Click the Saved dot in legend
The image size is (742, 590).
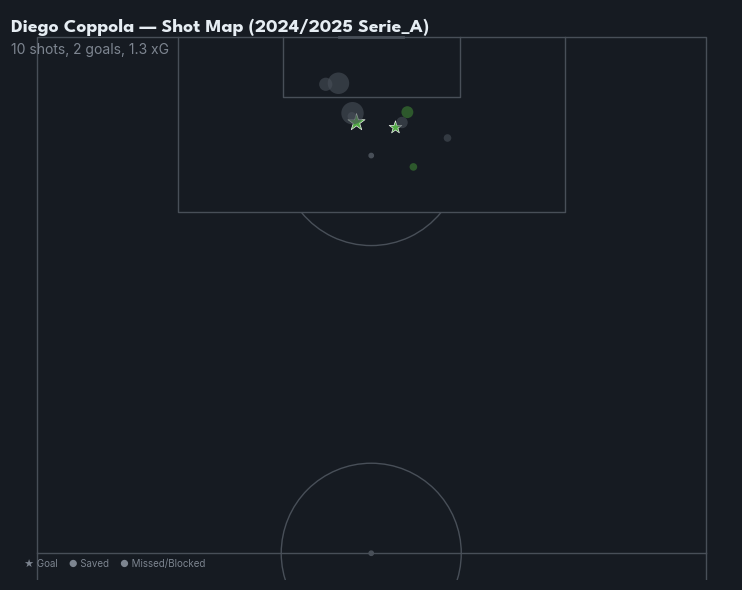click(x=73, y=564)
